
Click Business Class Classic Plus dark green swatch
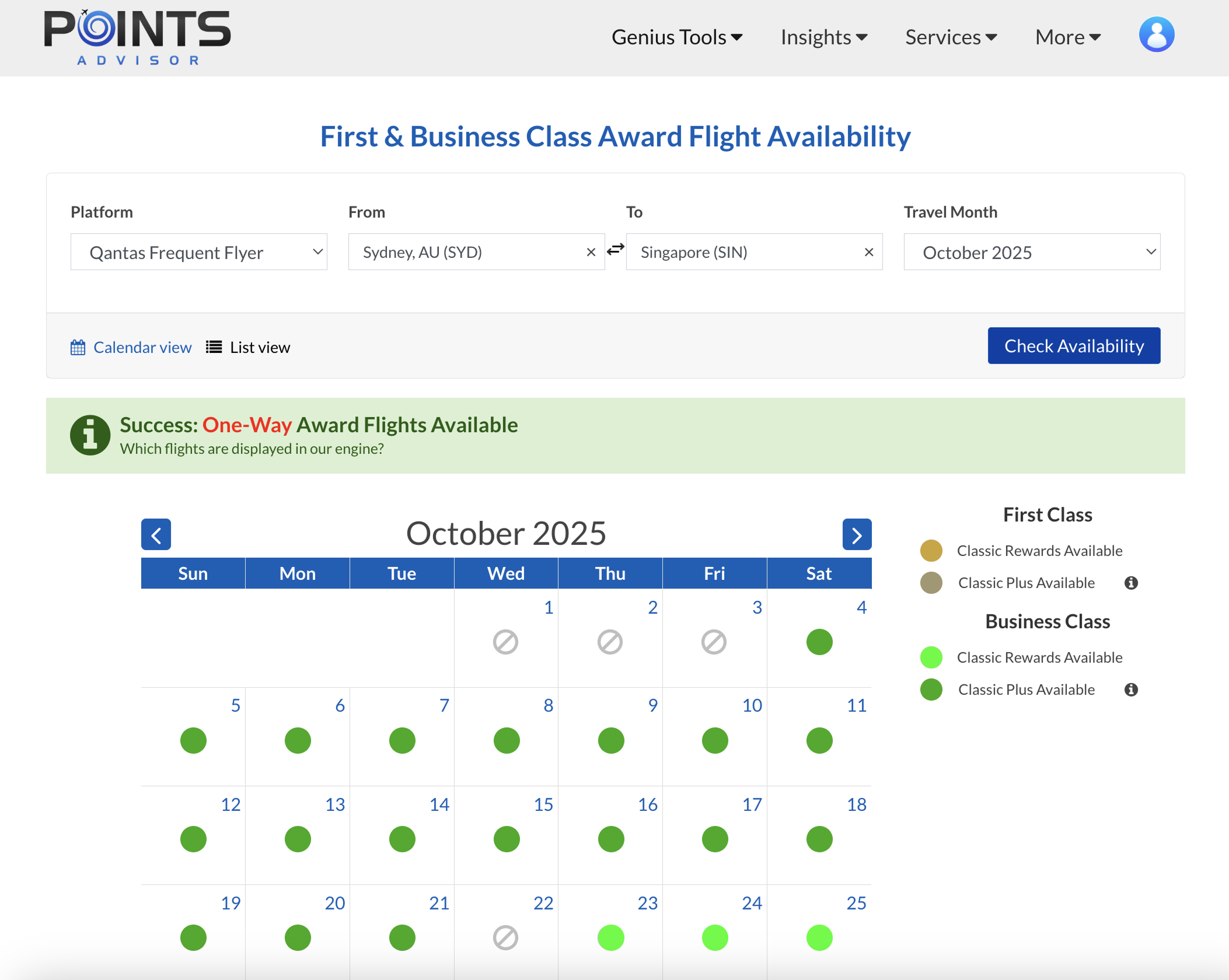931,689
